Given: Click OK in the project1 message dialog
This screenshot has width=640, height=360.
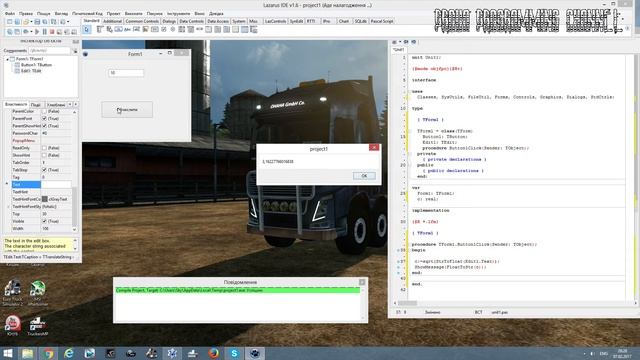Looking at the screenshot, I should 364,176.
